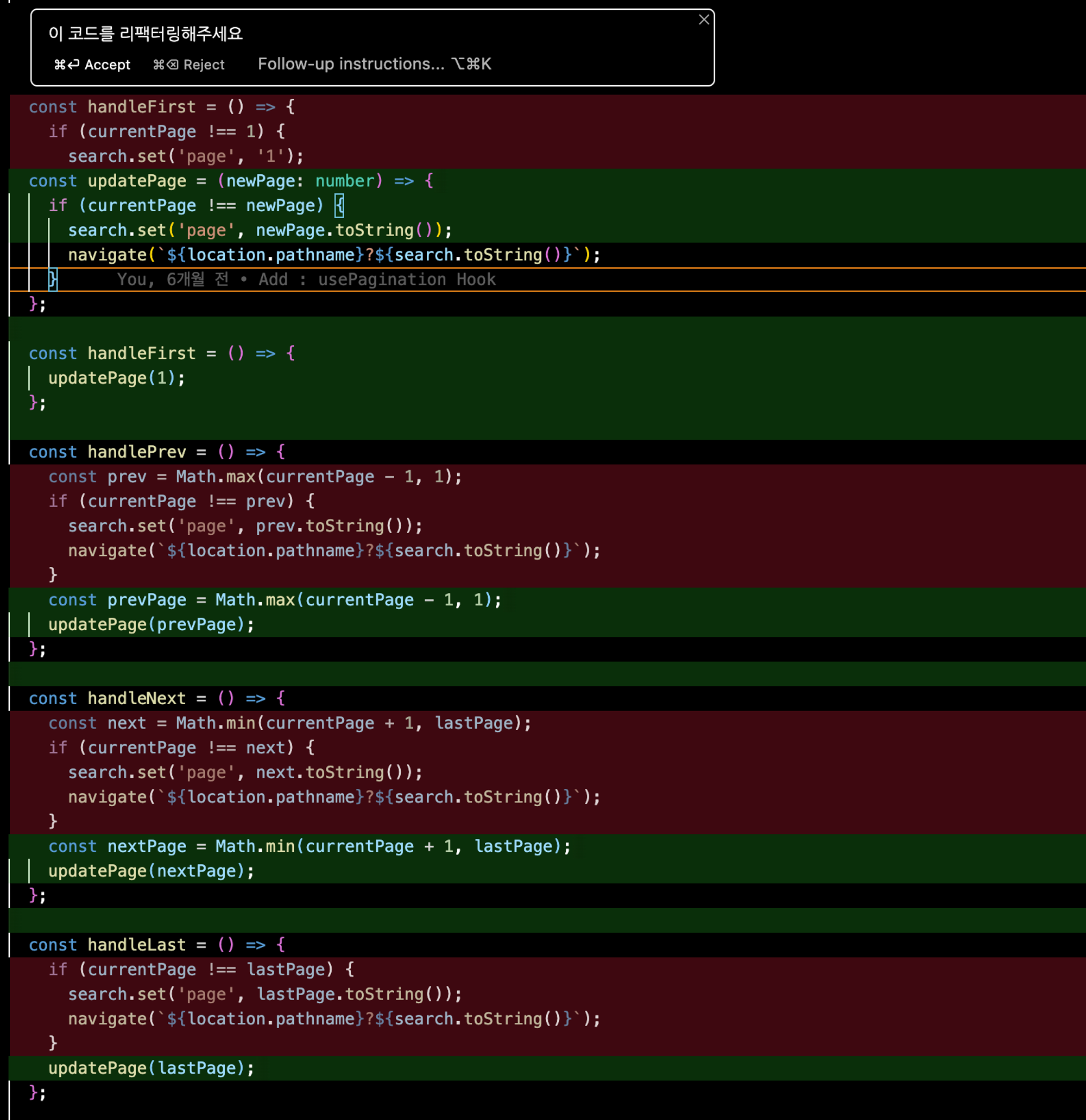Image resolution: width=1086 pixels, height=1120 pixels.
Task: Click the Korean refactor prompt text
Action: click(146, 34)
